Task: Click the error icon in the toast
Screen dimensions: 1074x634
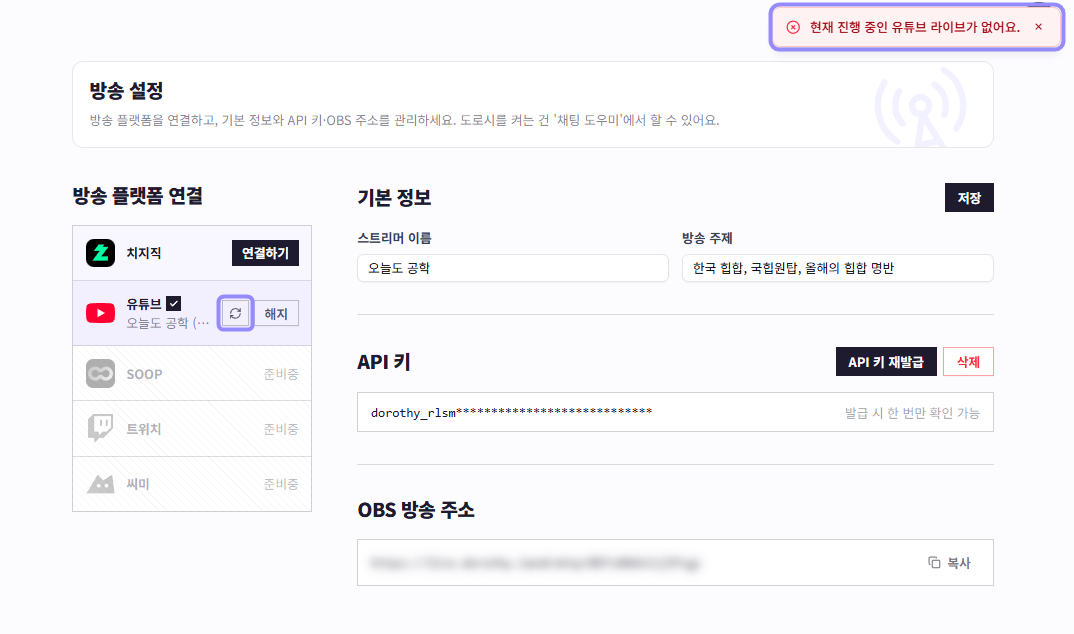Action: (x=793, y=27)
